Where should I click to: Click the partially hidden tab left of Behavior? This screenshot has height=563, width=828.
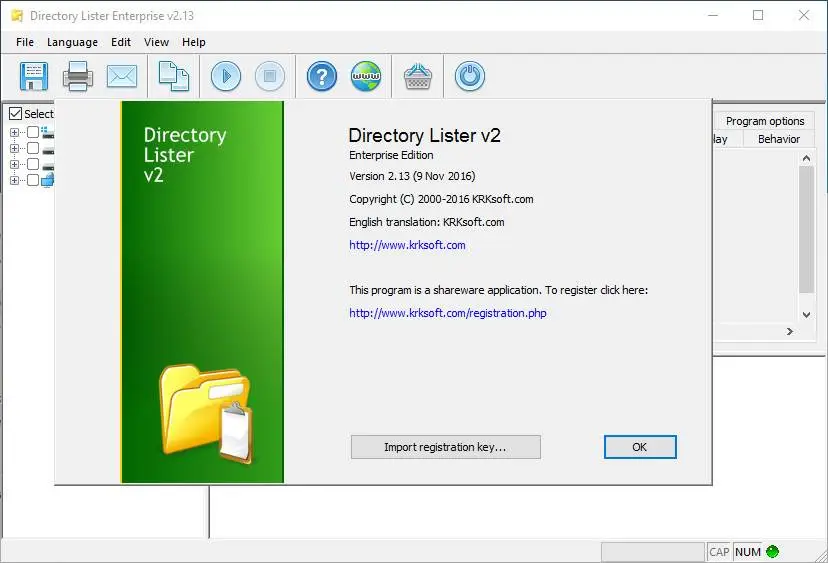coord(727,139)
